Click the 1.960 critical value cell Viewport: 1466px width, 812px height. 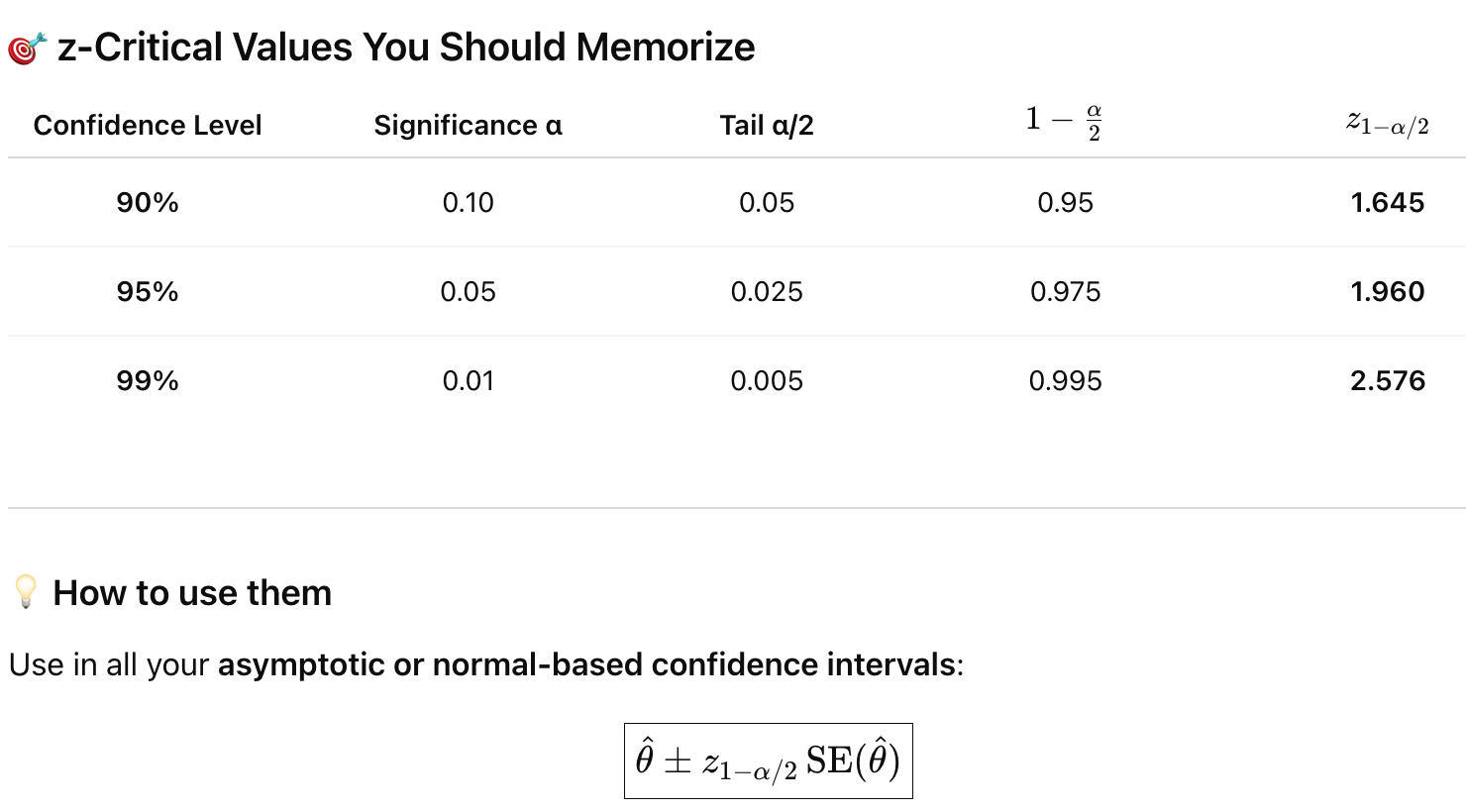click(1387, 292)
